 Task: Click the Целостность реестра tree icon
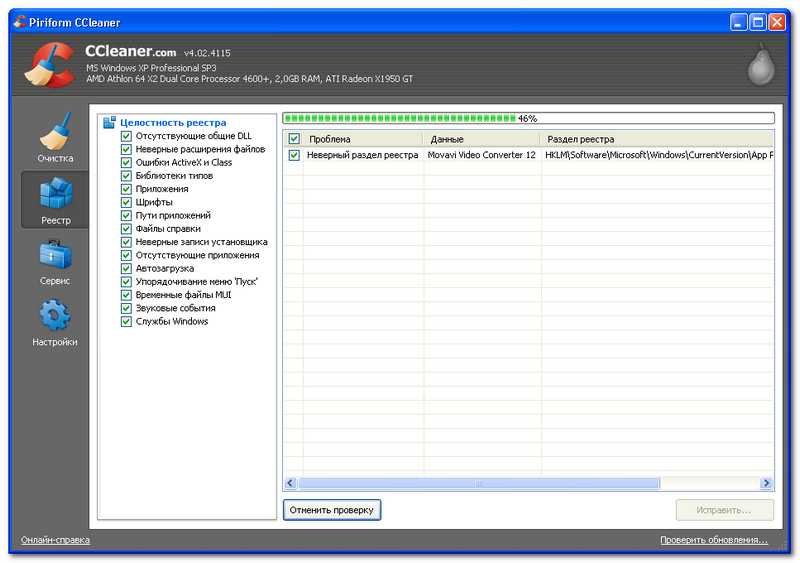click(109, 123)
